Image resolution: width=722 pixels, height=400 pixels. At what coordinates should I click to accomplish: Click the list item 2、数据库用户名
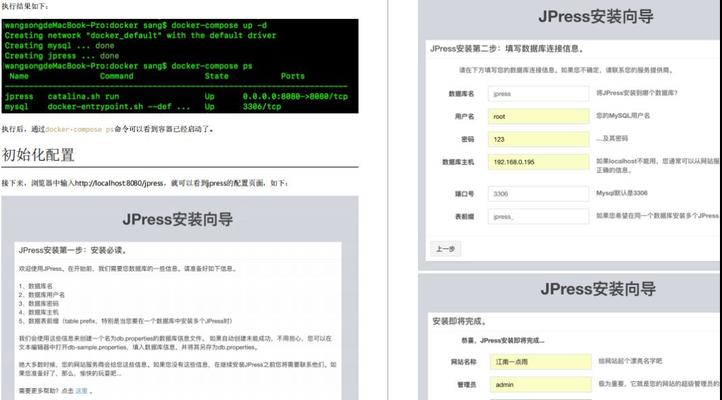pos(41,295)
